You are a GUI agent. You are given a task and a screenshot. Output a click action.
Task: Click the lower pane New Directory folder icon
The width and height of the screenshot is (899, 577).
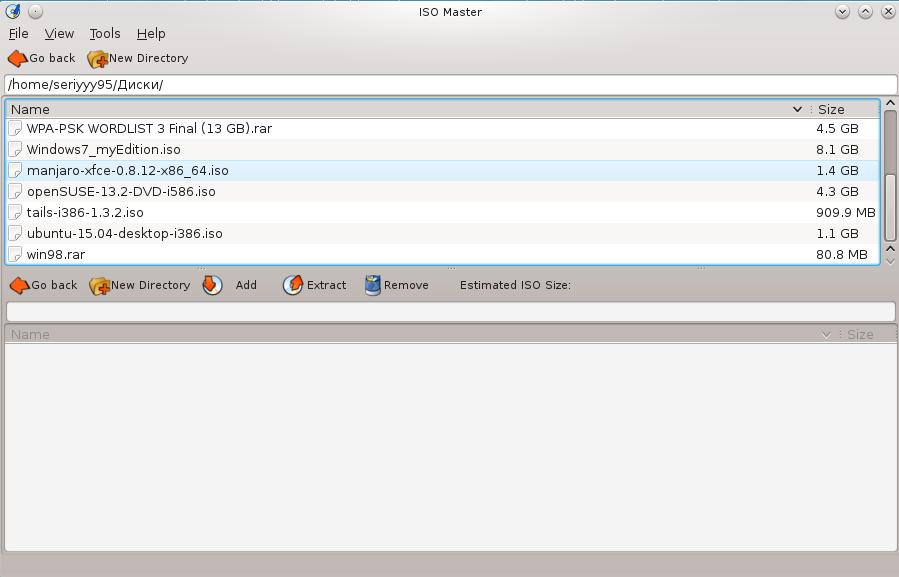pos(100,285)
